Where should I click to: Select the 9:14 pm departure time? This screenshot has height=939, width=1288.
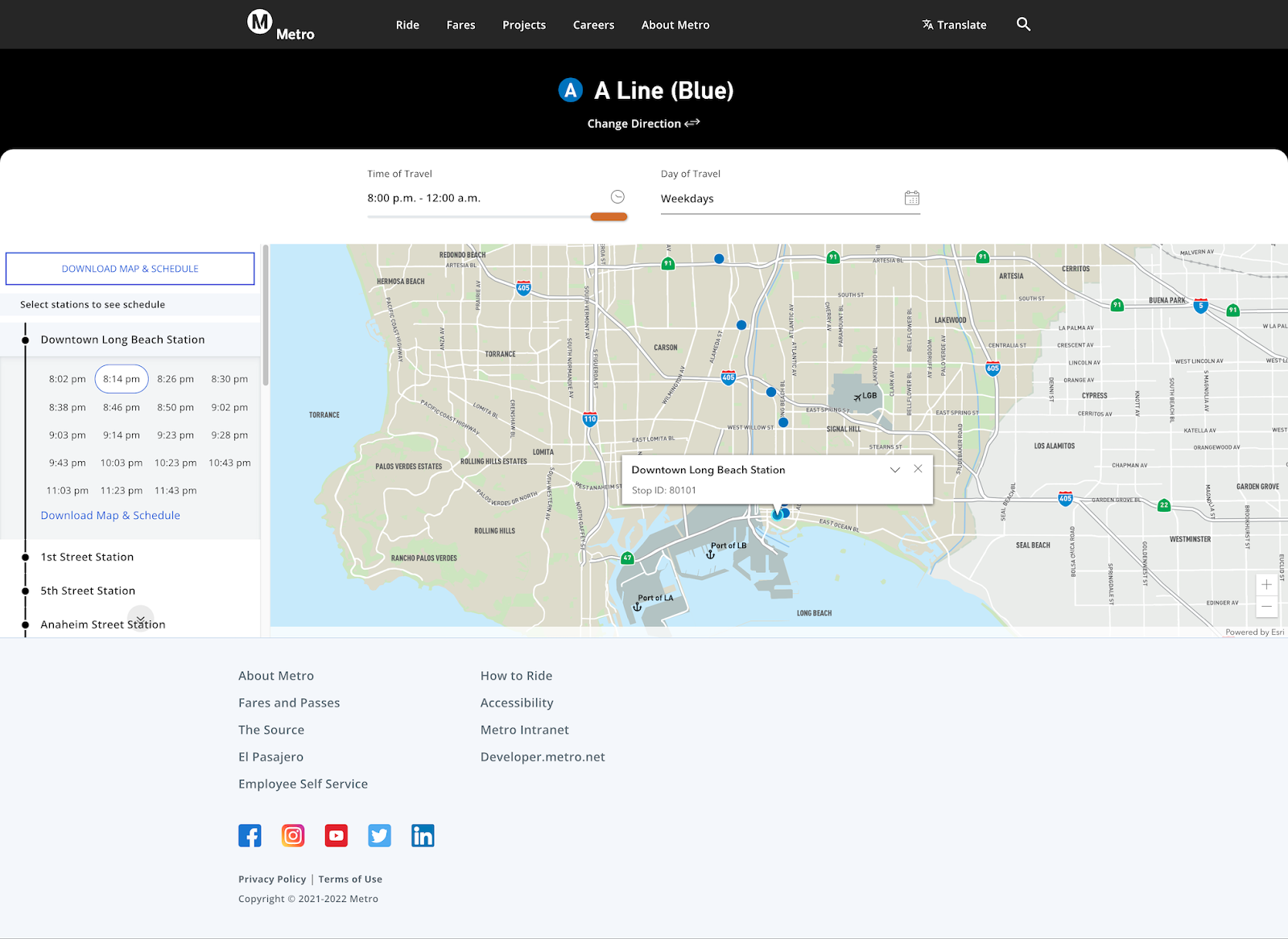point(122,435)
